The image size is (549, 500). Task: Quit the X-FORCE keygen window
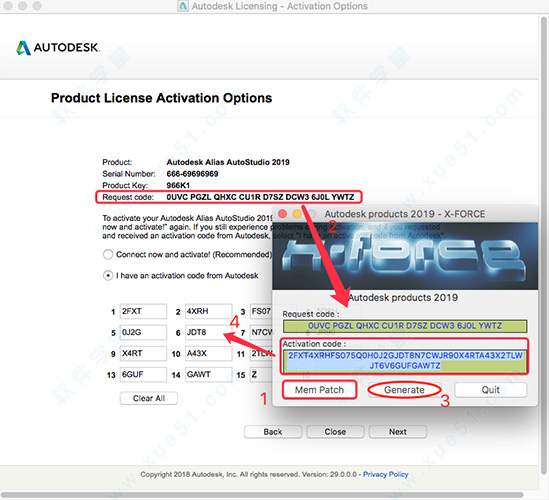click(490, 390)
